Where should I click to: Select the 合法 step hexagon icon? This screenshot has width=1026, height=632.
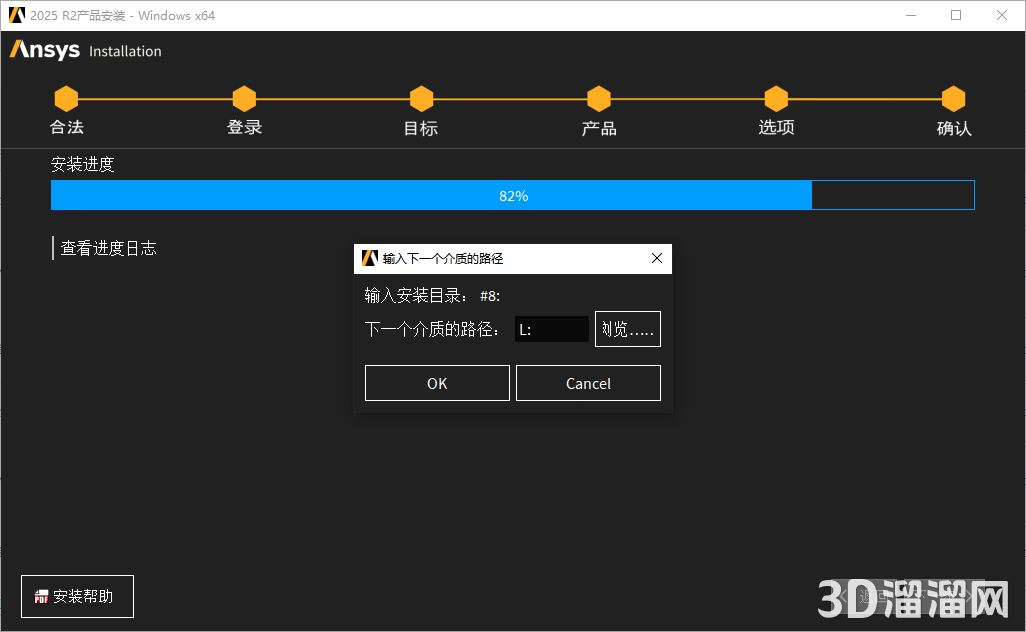tap(66, 98)
